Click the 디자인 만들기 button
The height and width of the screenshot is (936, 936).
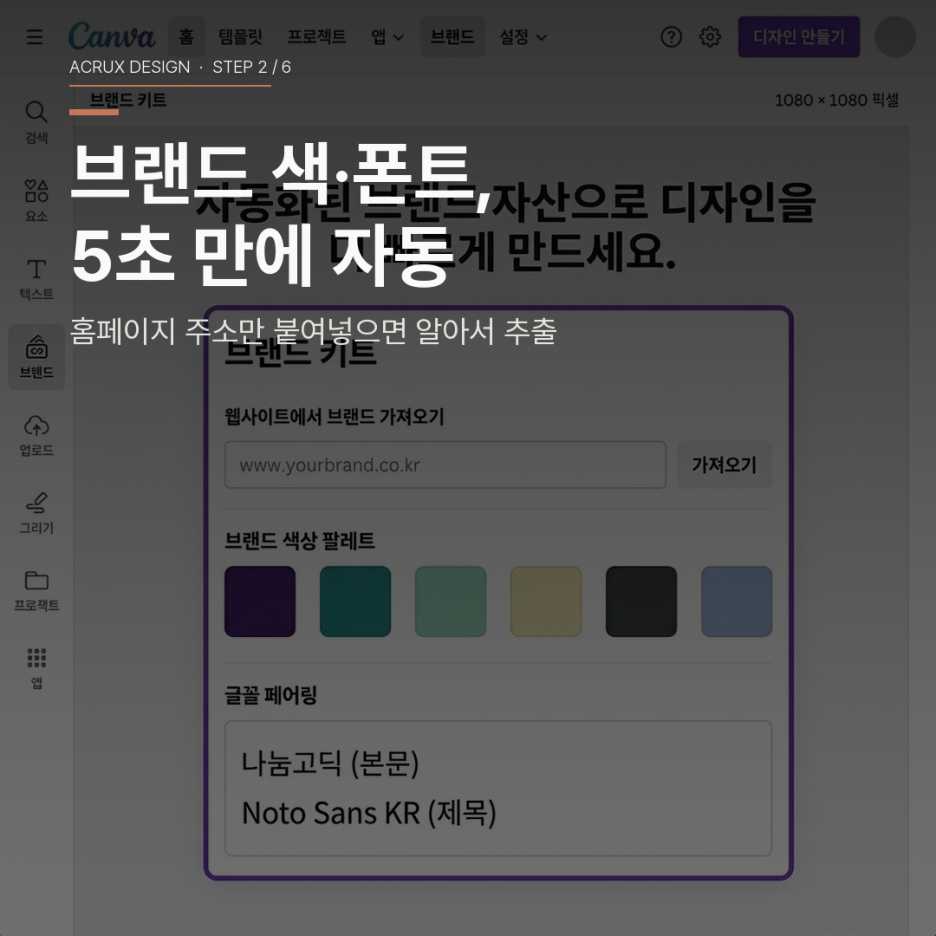tap(799, 37)
